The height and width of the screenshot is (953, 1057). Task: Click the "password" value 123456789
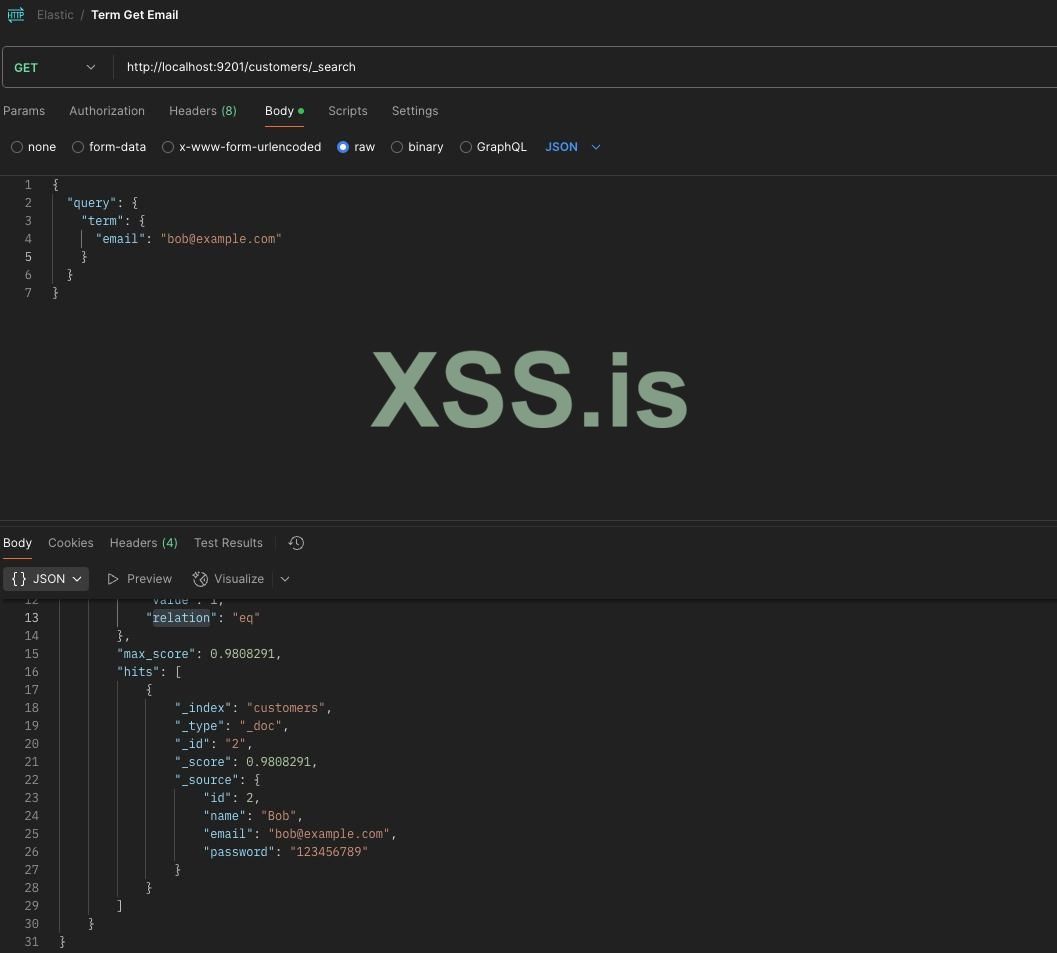[329, 852]
